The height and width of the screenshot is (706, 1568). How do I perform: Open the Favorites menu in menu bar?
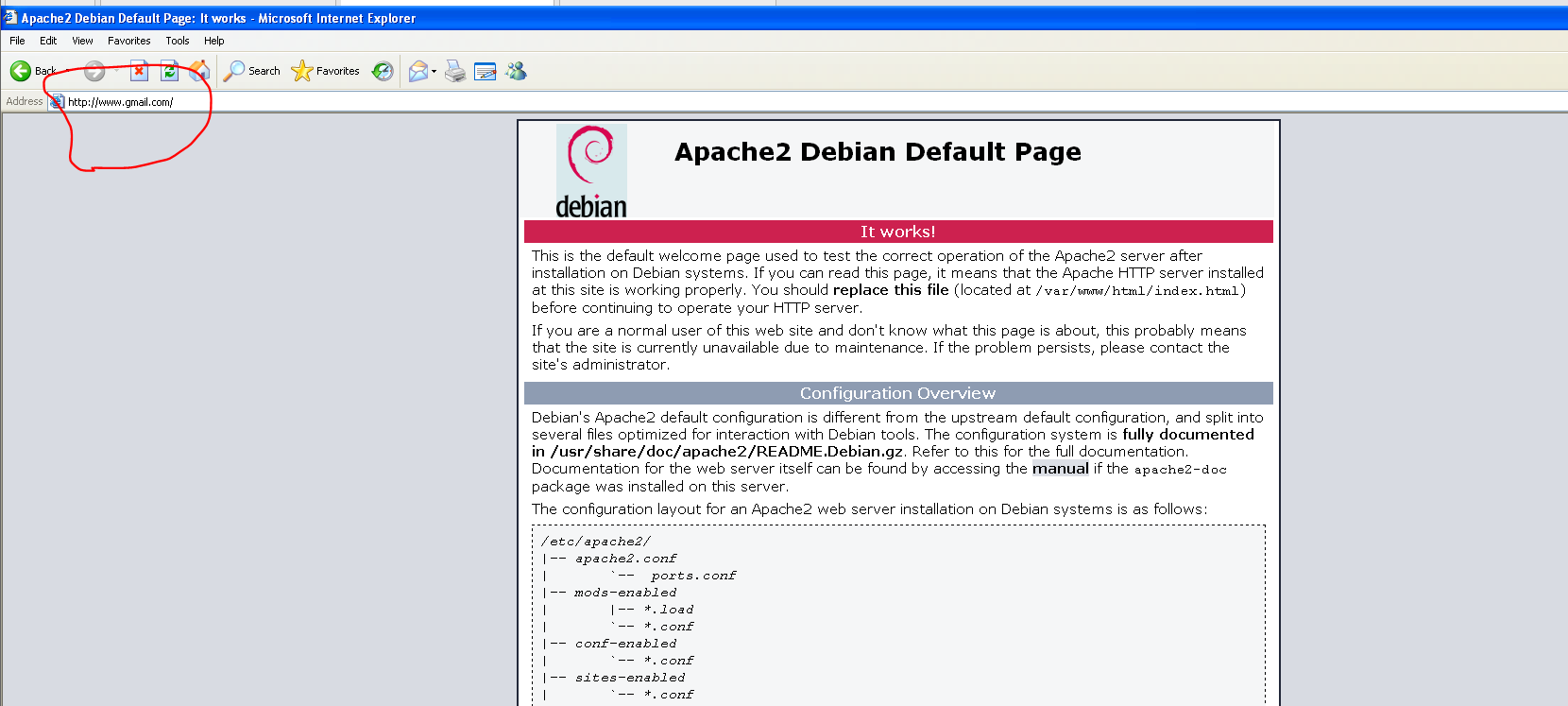pos(129,41)
